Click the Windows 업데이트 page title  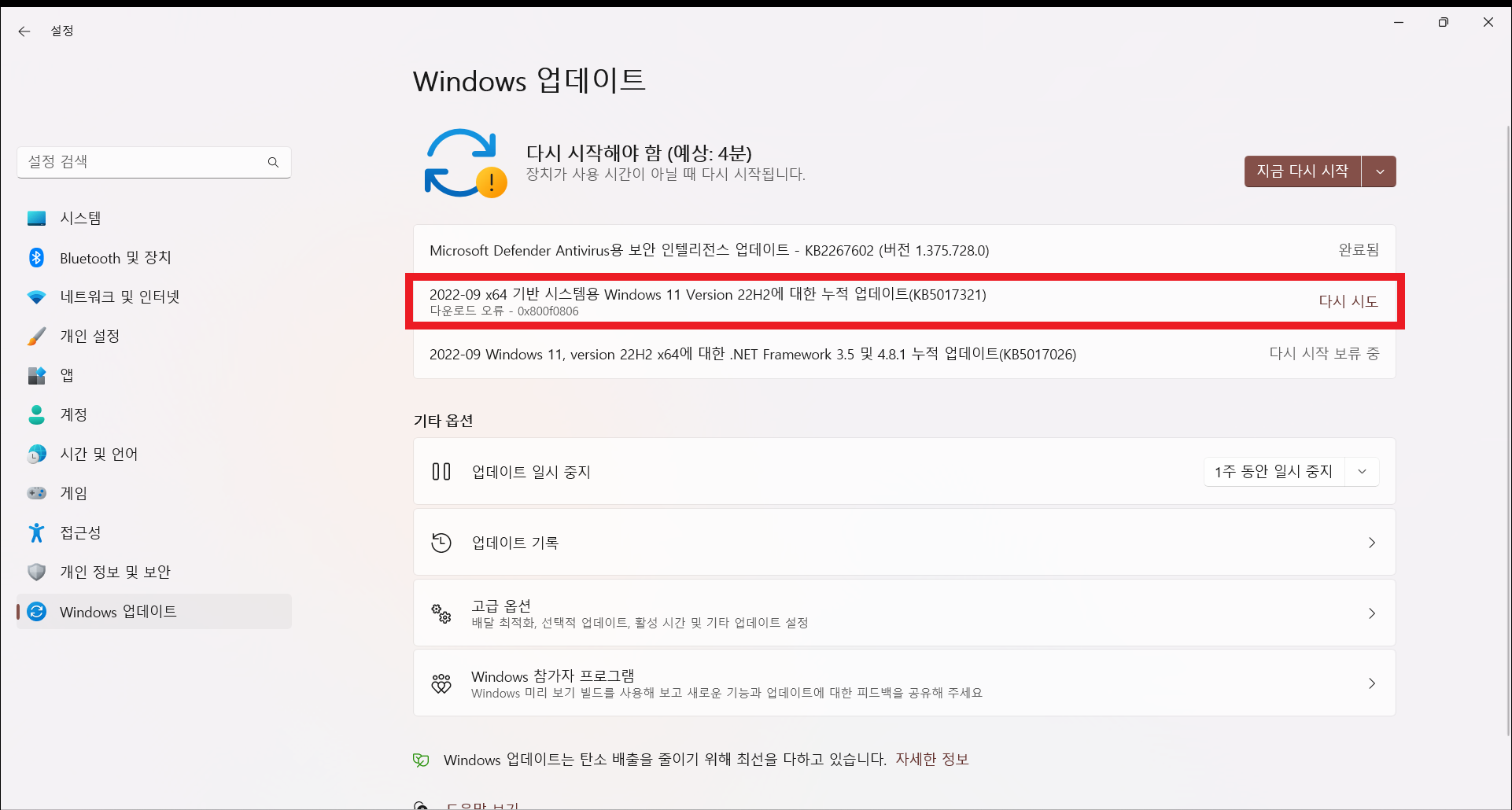pyautogui.click(x=529, y=80)
